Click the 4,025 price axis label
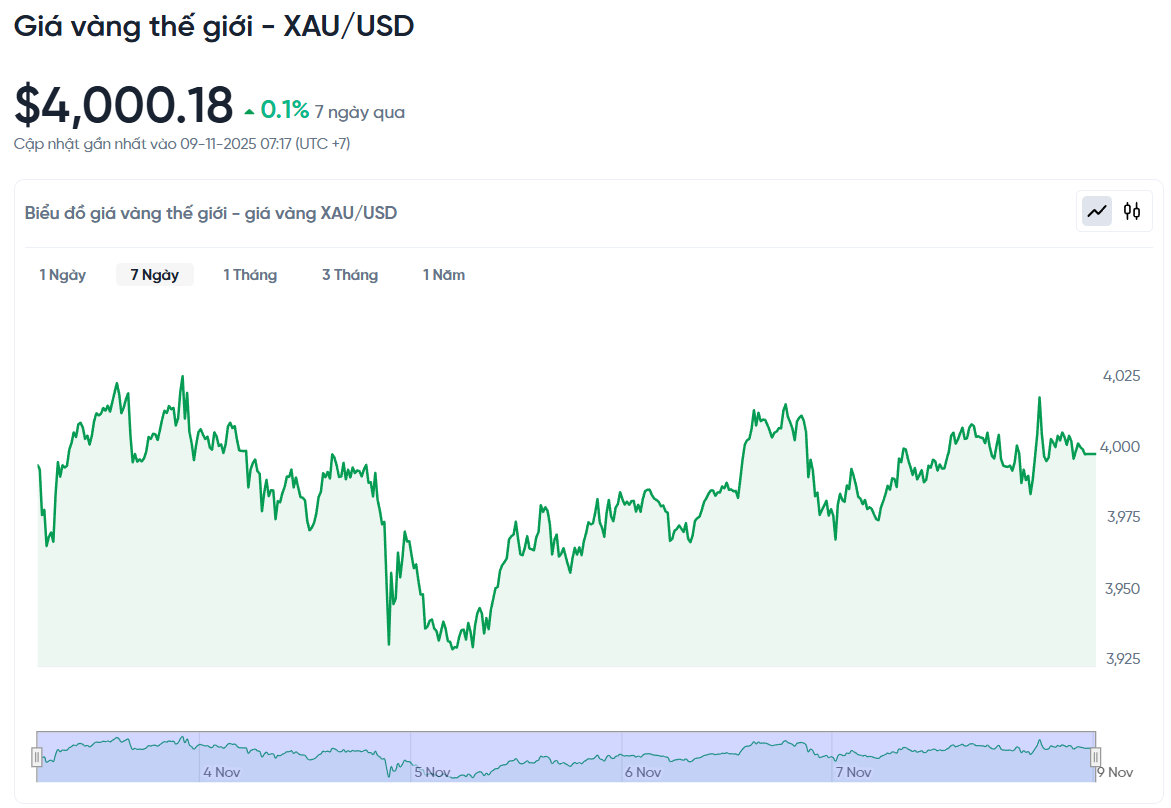Viewport: 1171px width, 808px height. [1119, 377]
